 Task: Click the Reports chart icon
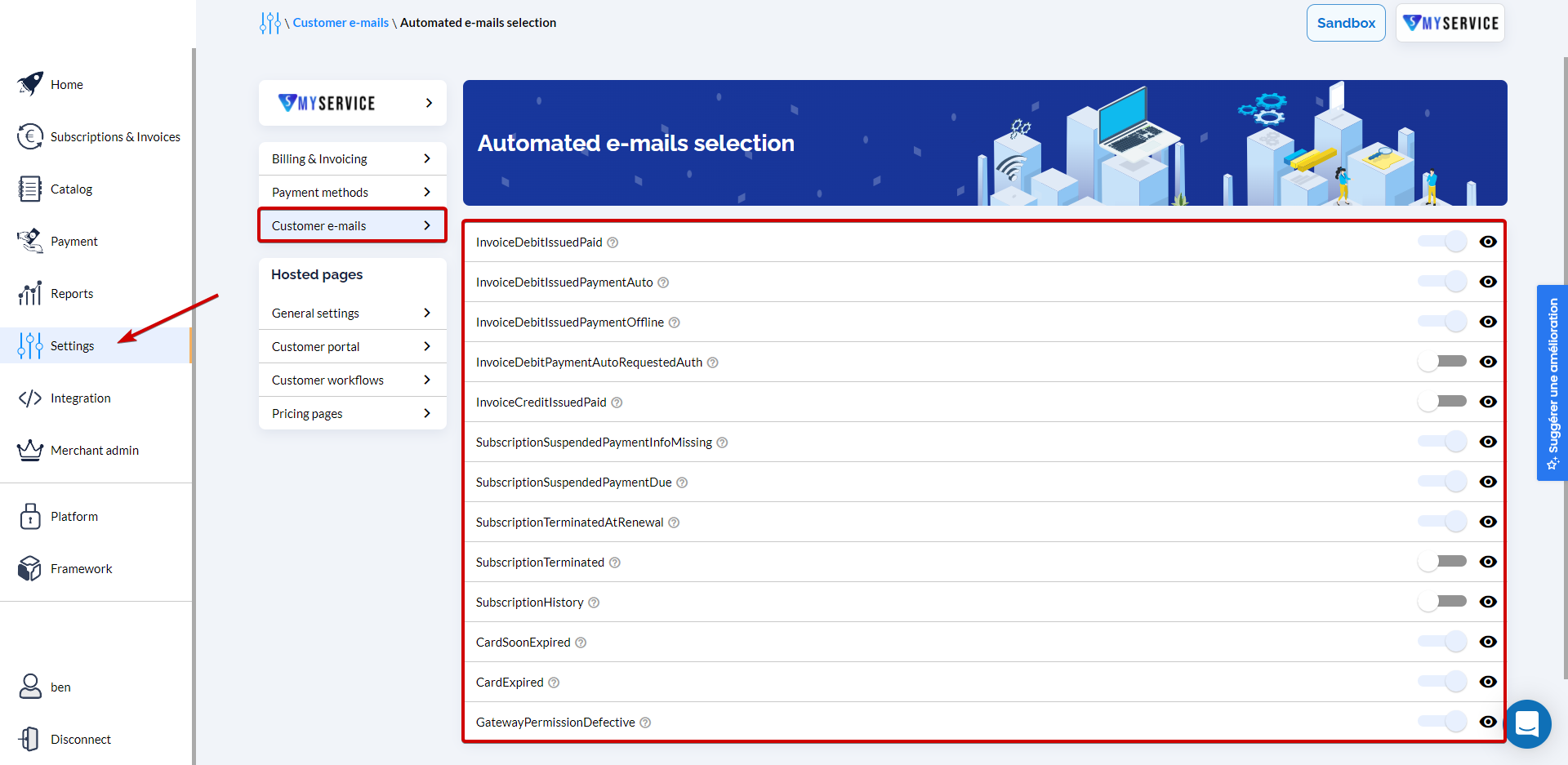click(30, 293)
